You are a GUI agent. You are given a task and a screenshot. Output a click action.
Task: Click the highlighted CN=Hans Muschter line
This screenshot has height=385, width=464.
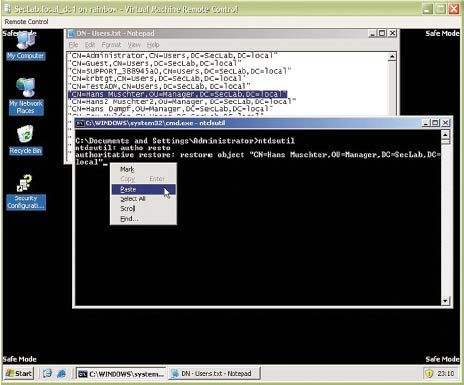tap(177, 94)
